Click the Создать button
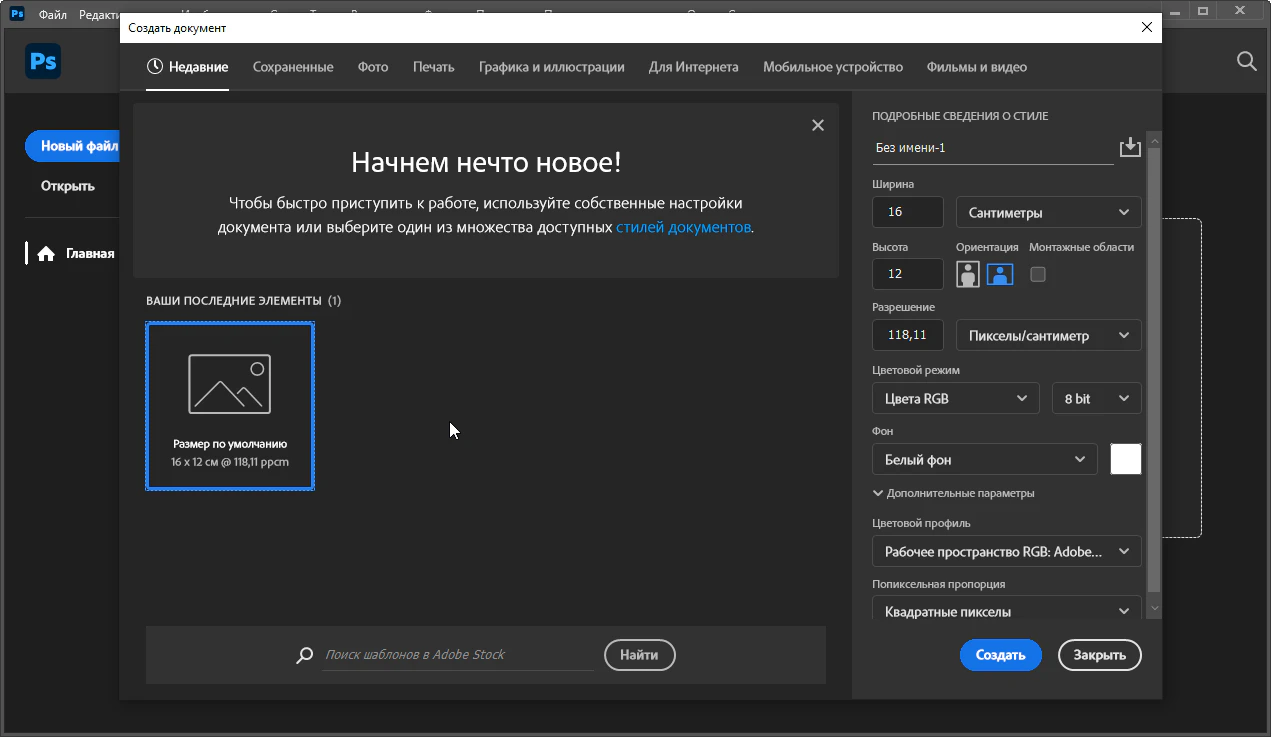 pos(1000,655)
